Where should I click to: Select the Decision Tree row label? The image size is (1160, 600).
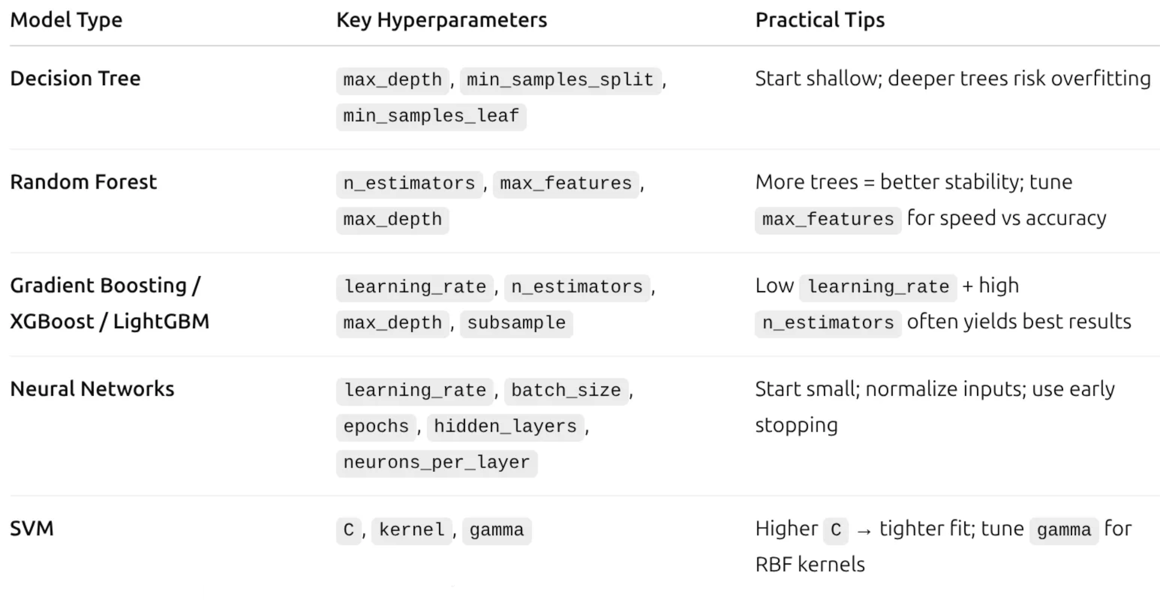(x=75, y=79)
